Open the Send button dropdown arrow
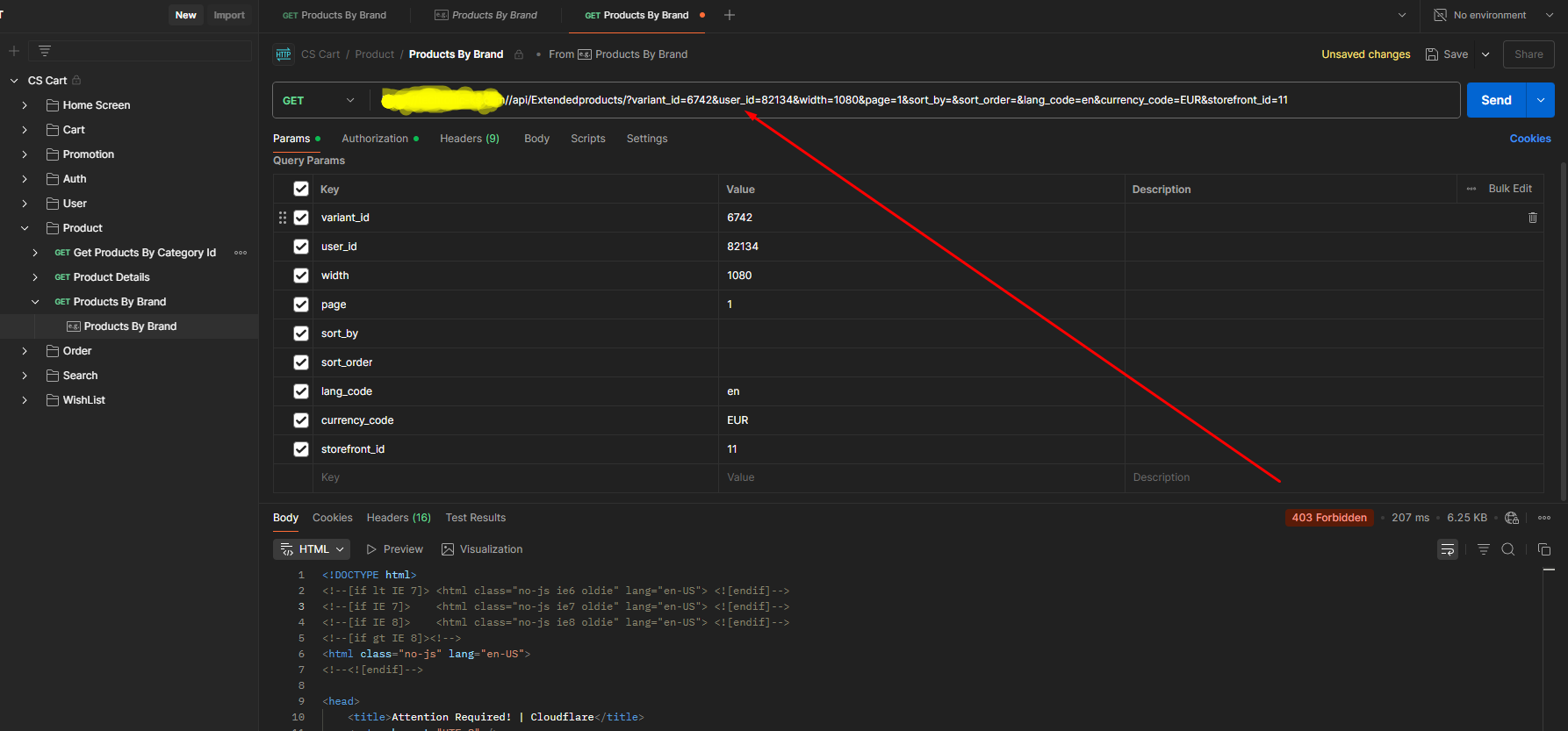The height and width of the screenshot is (731, 1568). point(1541,100)
